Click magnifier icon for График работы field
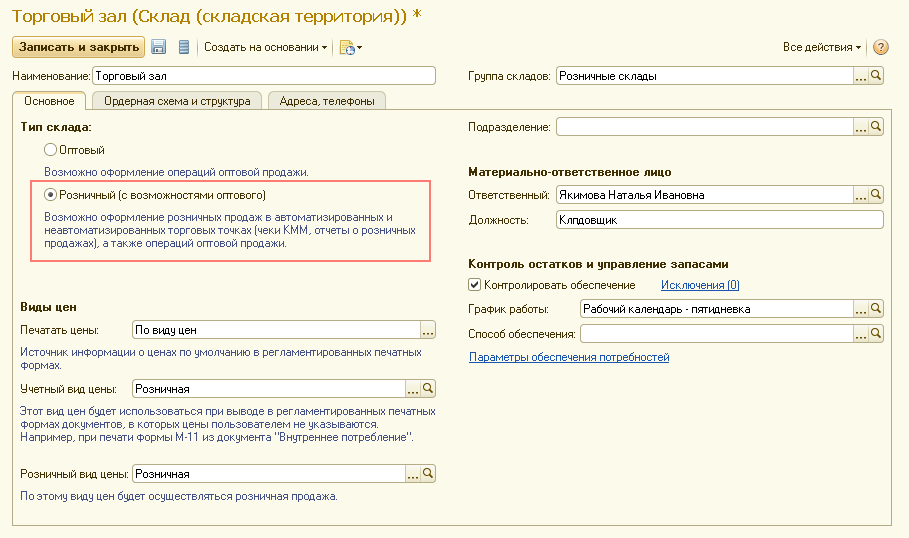This screenshot has width=909, height=538. click(876, 309)
